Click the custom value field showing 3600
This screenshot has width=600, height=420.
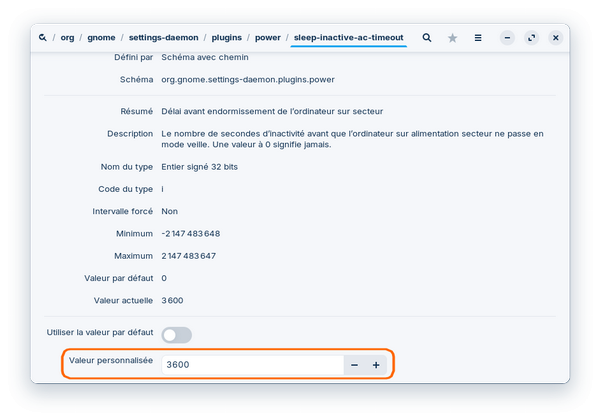coord(250,365)
